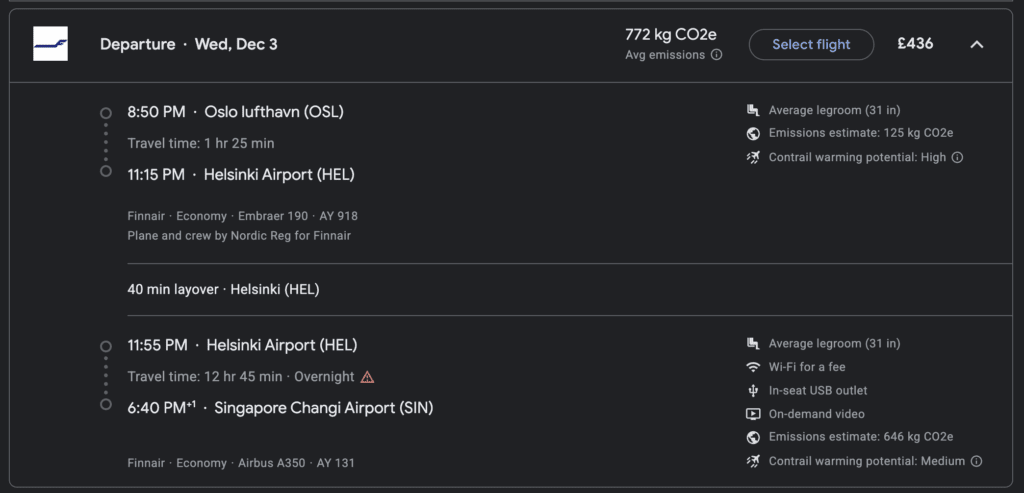The image size is (1024, 493).
Task: Click the Avg emissions info icon
Action: 716,55
